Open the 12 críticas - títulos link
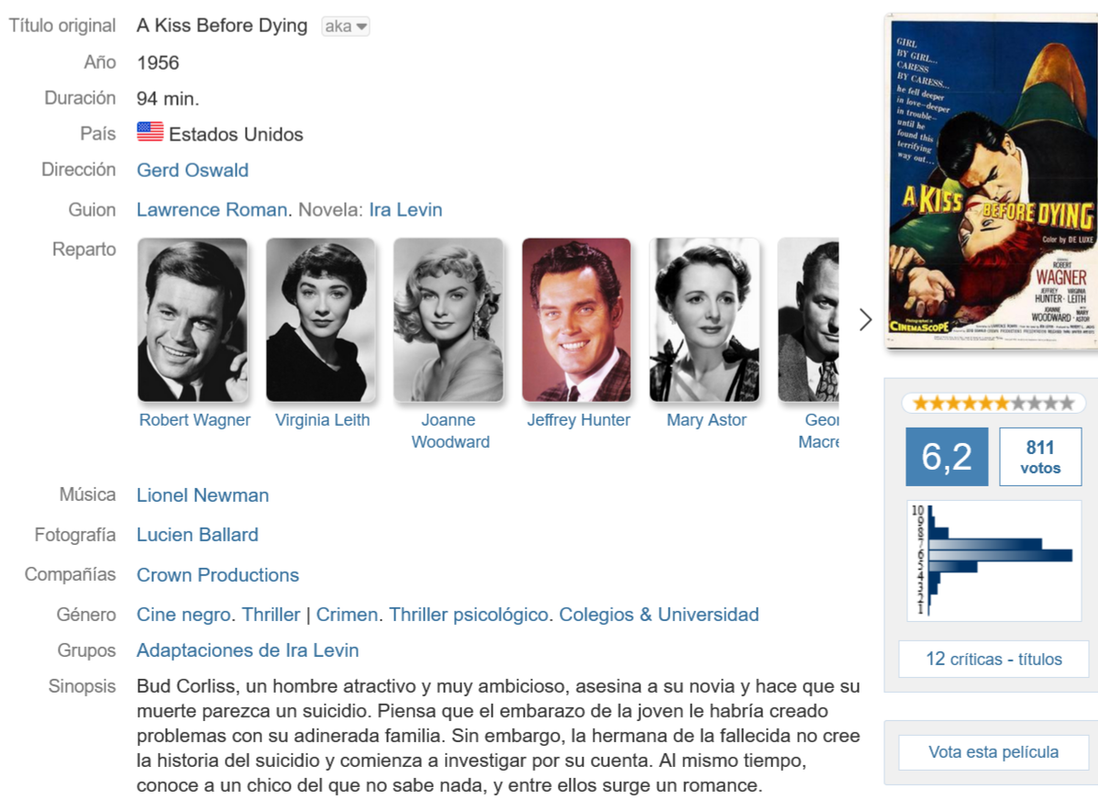Image resolution: width=1098 pixels, height=800 pixels. click(x=993, y=659)
